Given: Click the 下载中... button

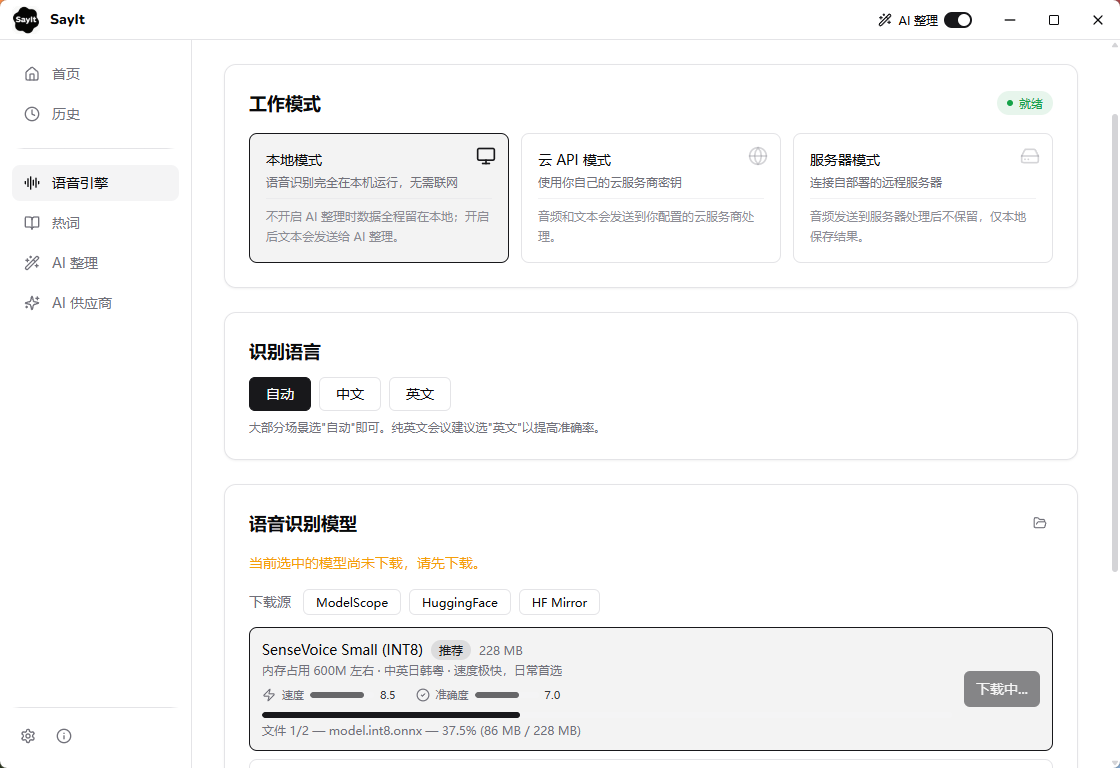Looking at the screenshot, I should (1001, 689).
